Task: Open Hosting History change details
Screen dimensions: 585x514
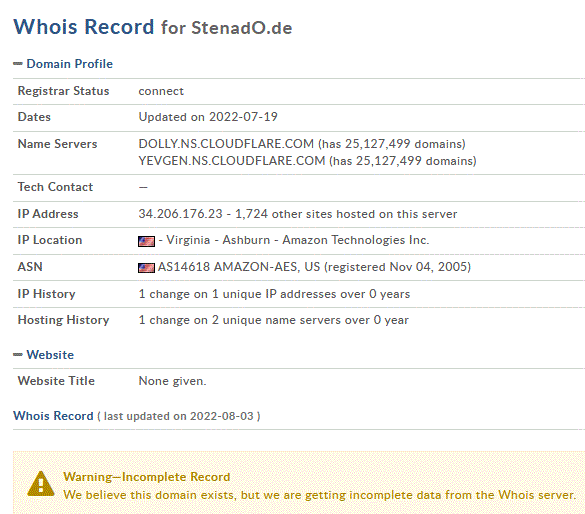Action: pos(273,320)
